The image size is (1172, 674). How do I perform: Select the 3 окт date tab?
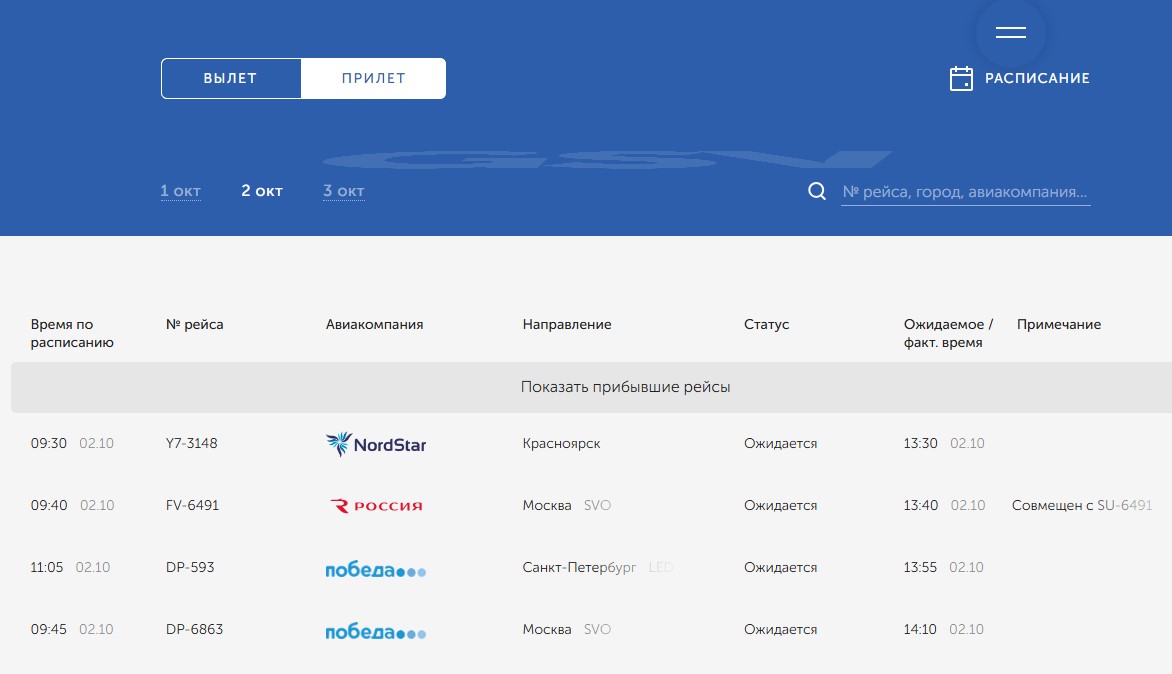[344, 191]
